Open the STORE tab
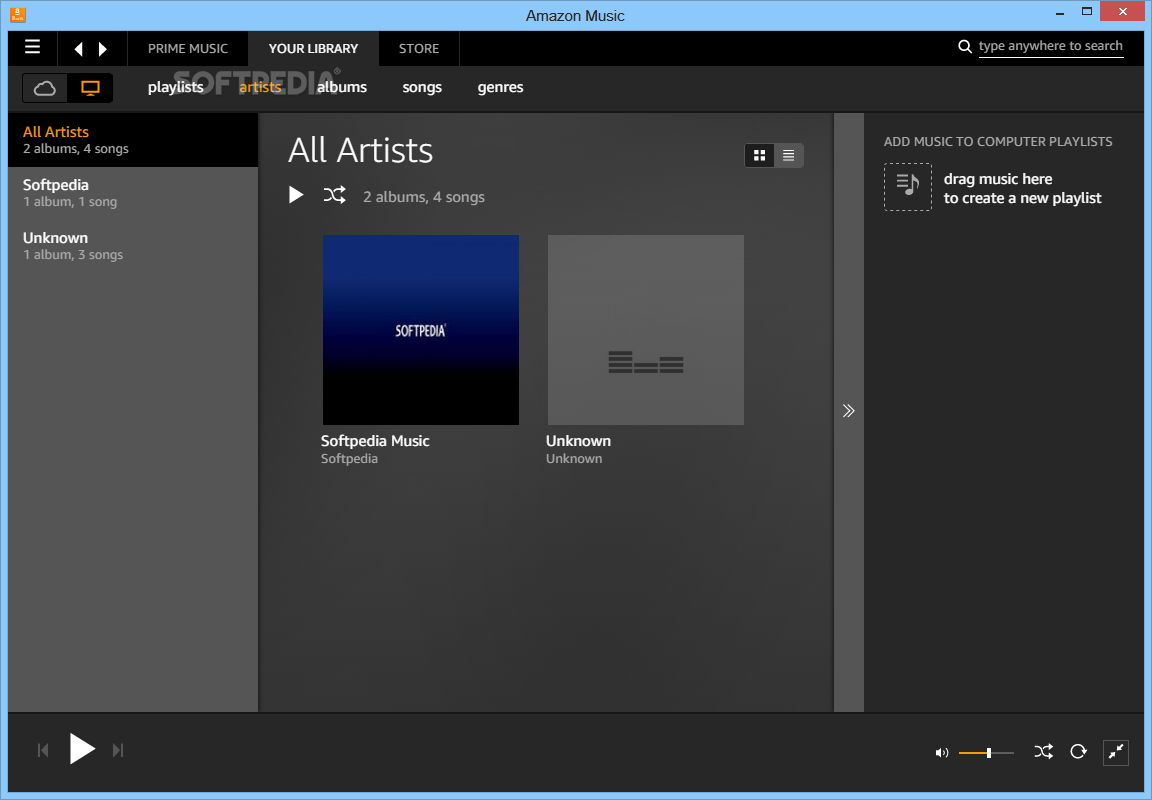 419,48
